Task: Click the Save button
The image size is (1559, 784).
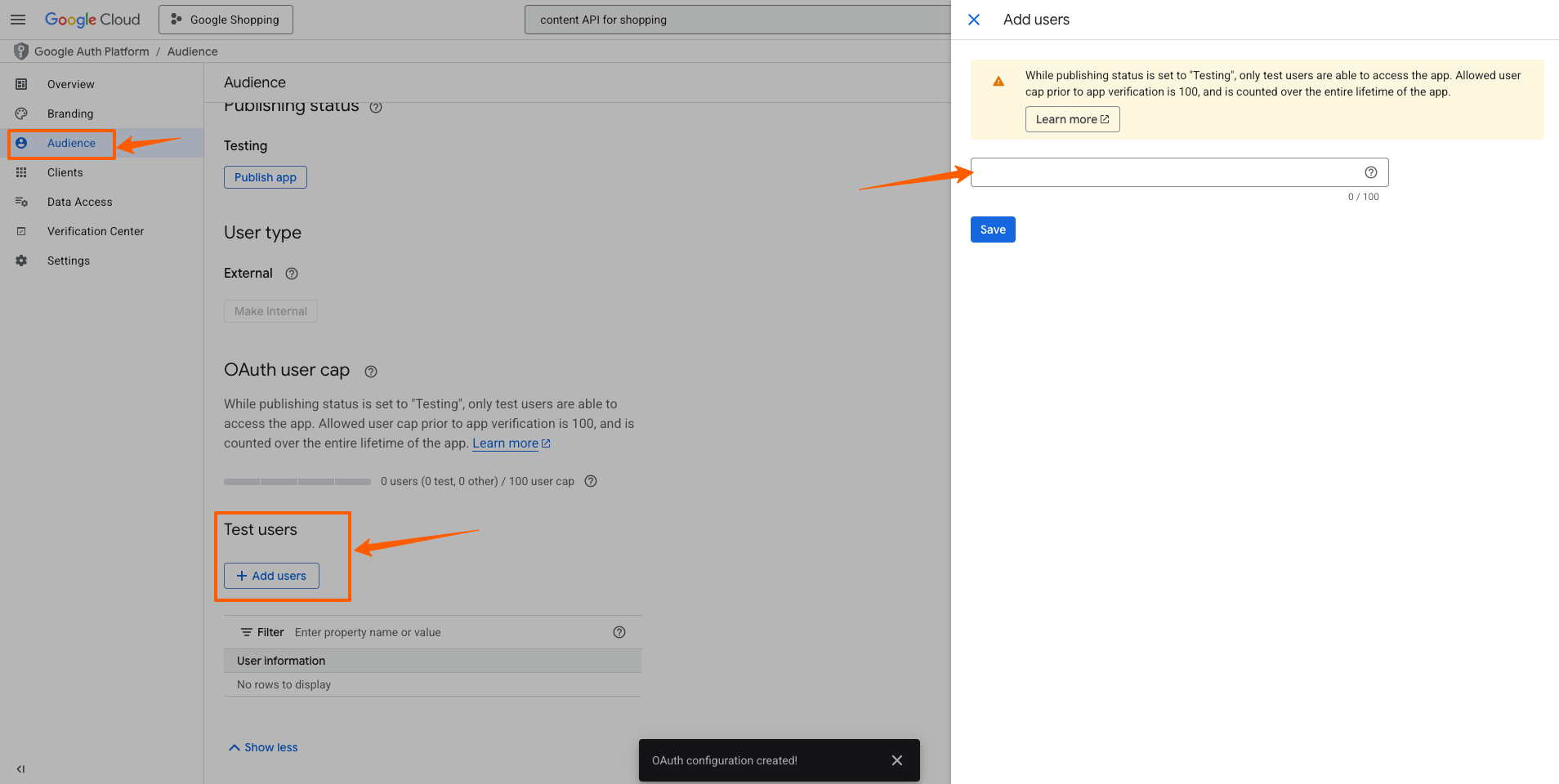Action: pyautogui.click(x=993, y=229)
